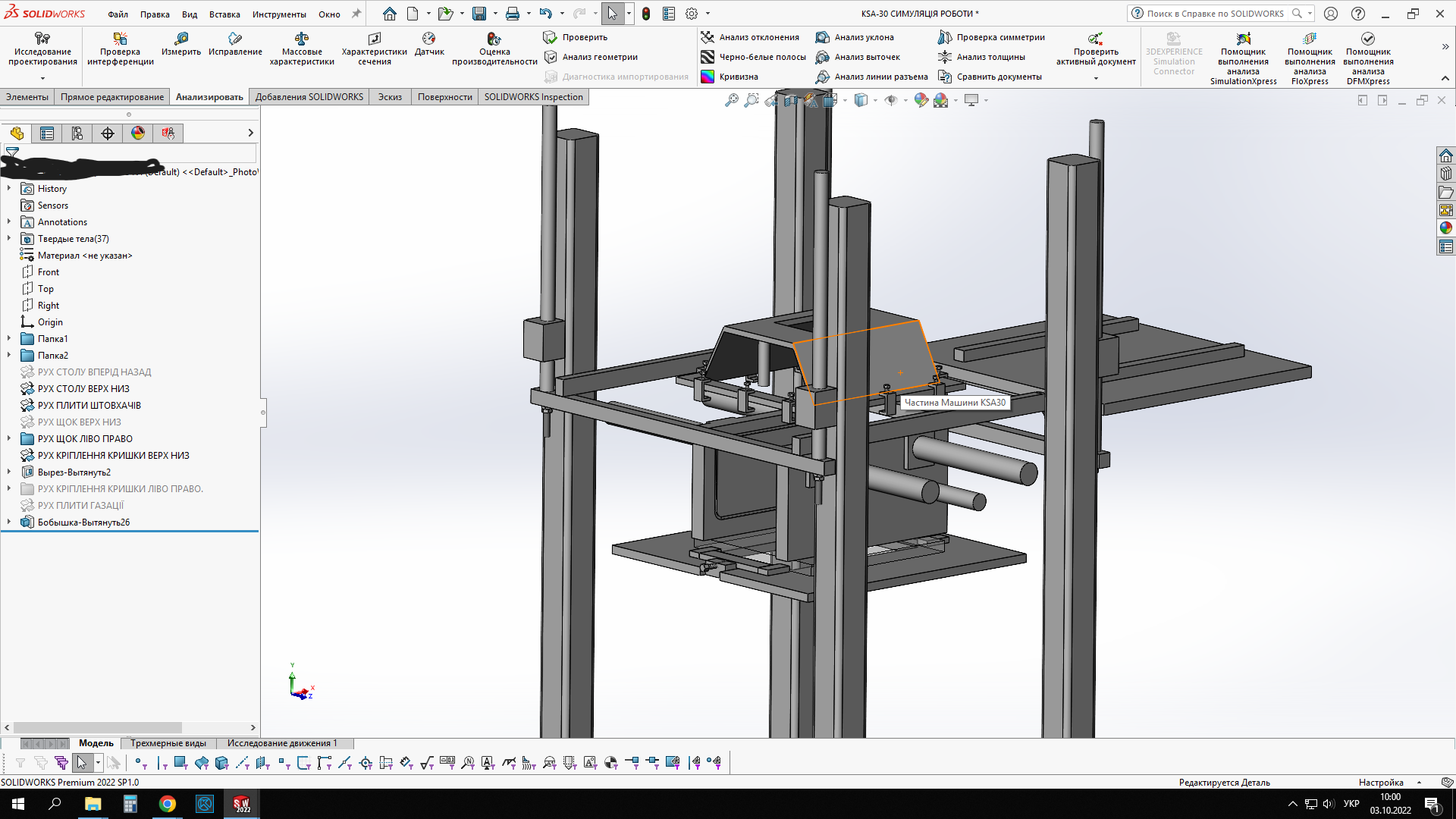
Task: Toggle Curvature (Кривизна) display
Action: pos(730,77)
